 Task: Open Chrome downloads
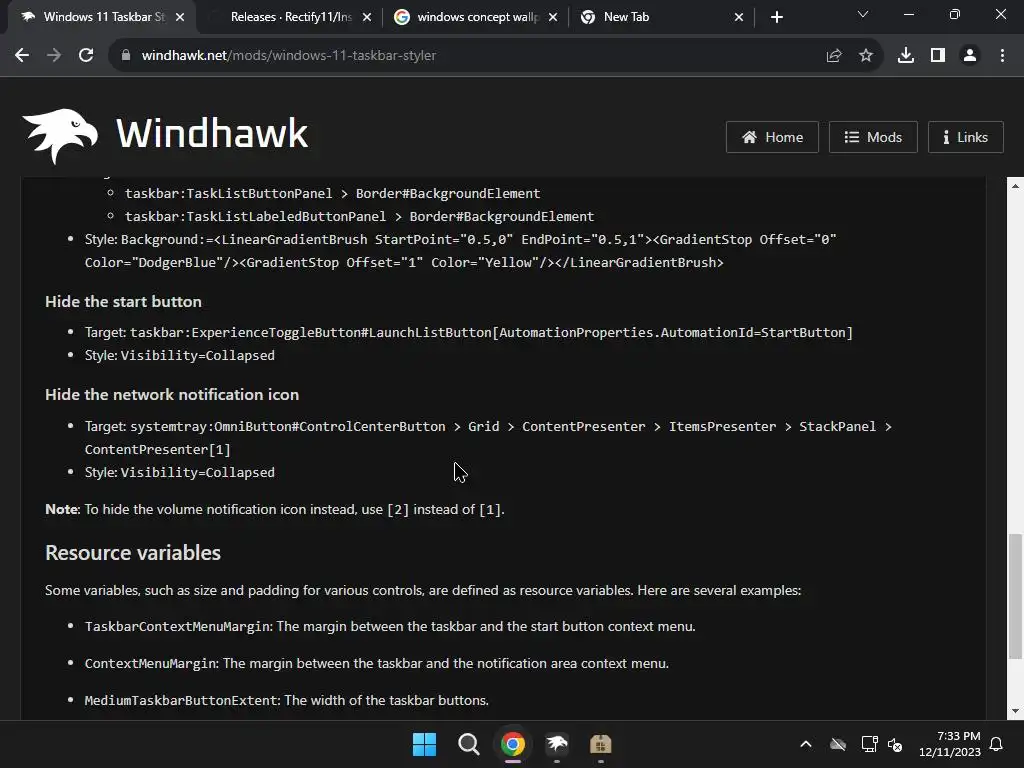tap(905, 56)
